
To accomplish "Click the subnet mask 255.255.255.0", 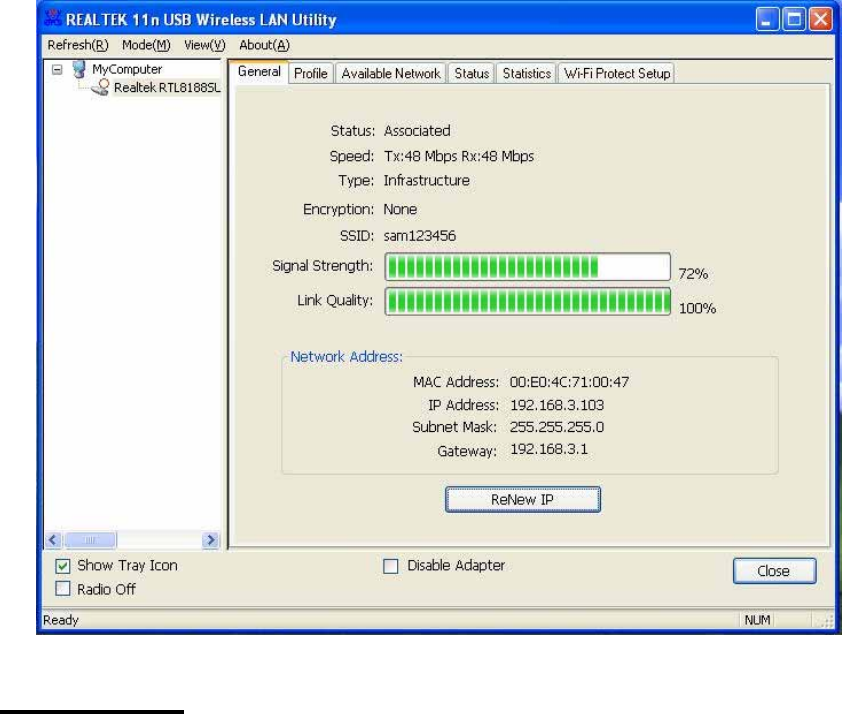I will coord(557,427).
